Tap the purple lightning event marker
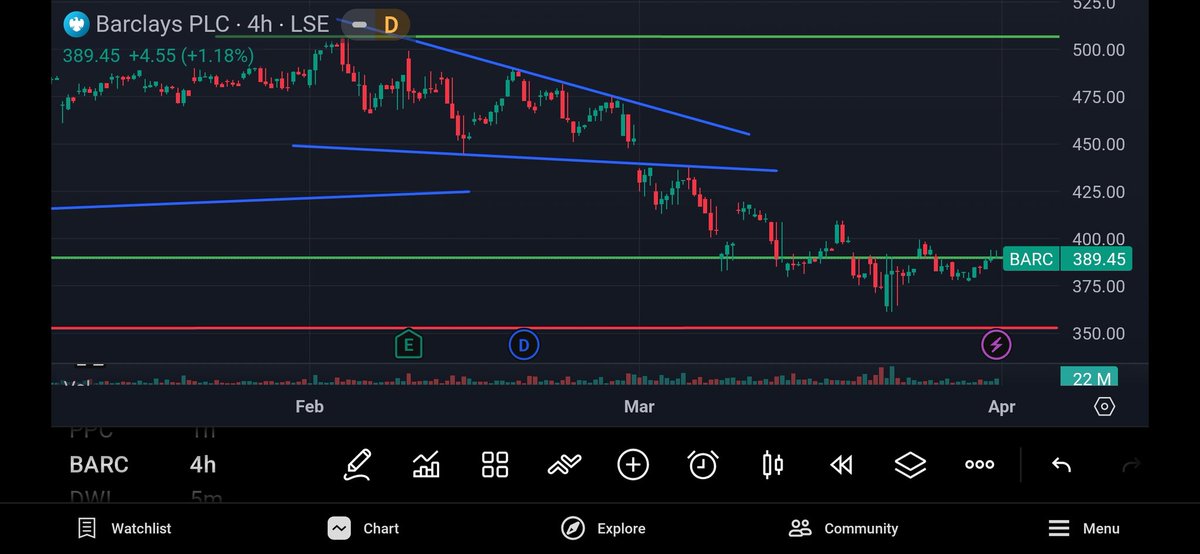Screen dimensions: 1200x554 (996, 345)
